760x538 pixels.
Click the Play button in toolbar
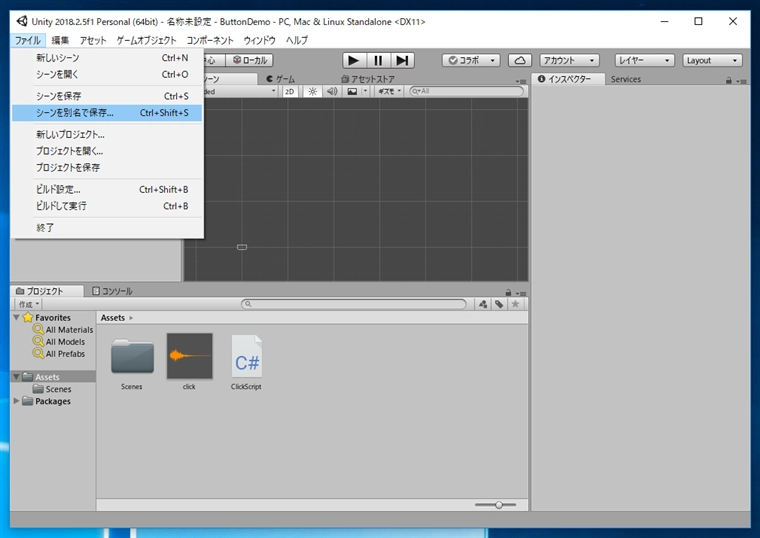(354, 60)
